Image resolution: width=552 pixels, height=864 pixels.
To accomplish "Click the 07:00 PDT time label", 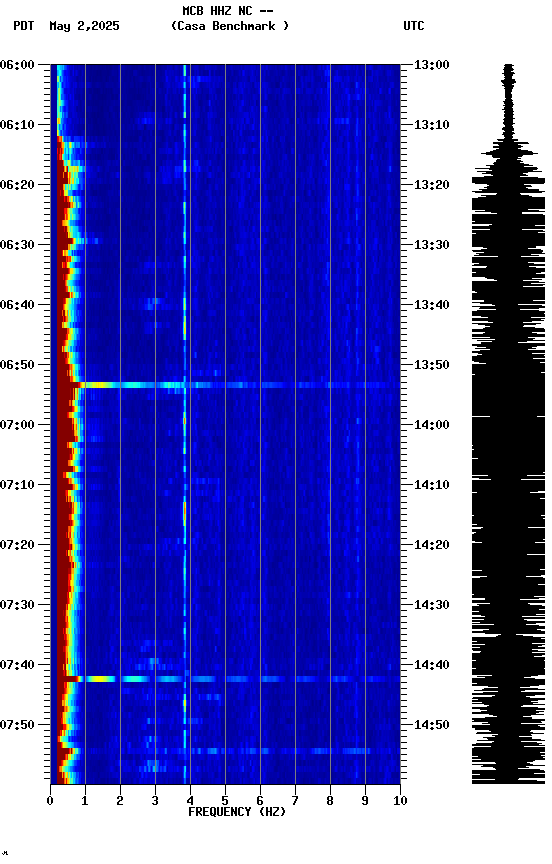I will pos(17,425).
